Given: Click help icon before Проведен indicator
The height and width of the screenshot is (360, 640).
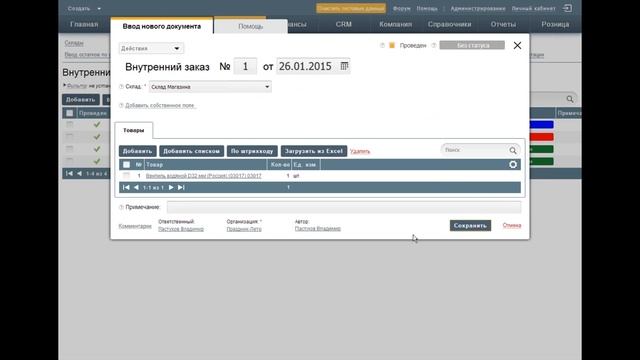Looking at the screenshot, I should tap(382, 45).
